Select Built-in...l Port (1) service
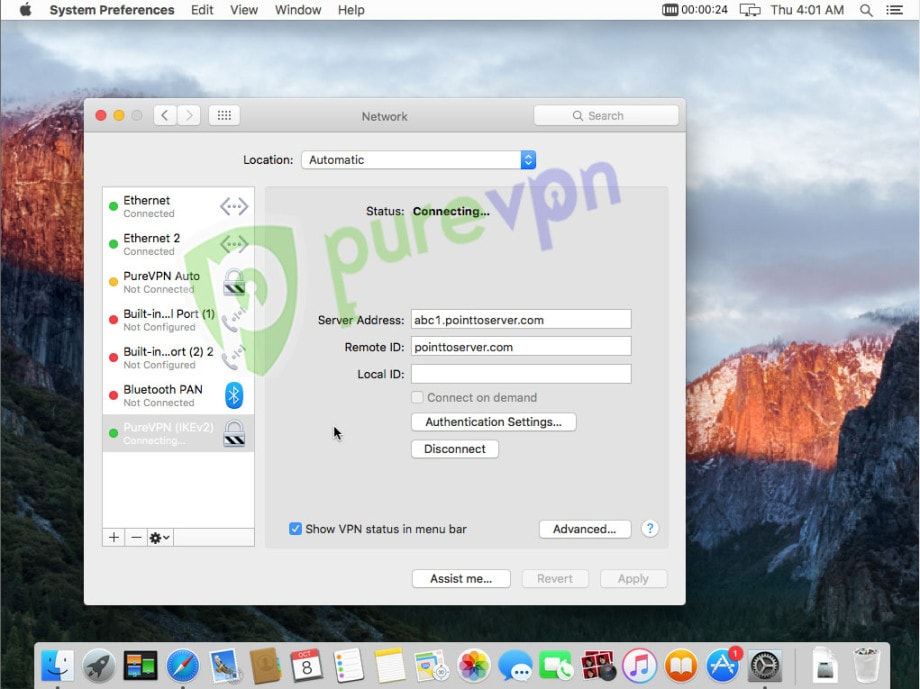This screenshot has width=920, height=689. tap(178, 320)
